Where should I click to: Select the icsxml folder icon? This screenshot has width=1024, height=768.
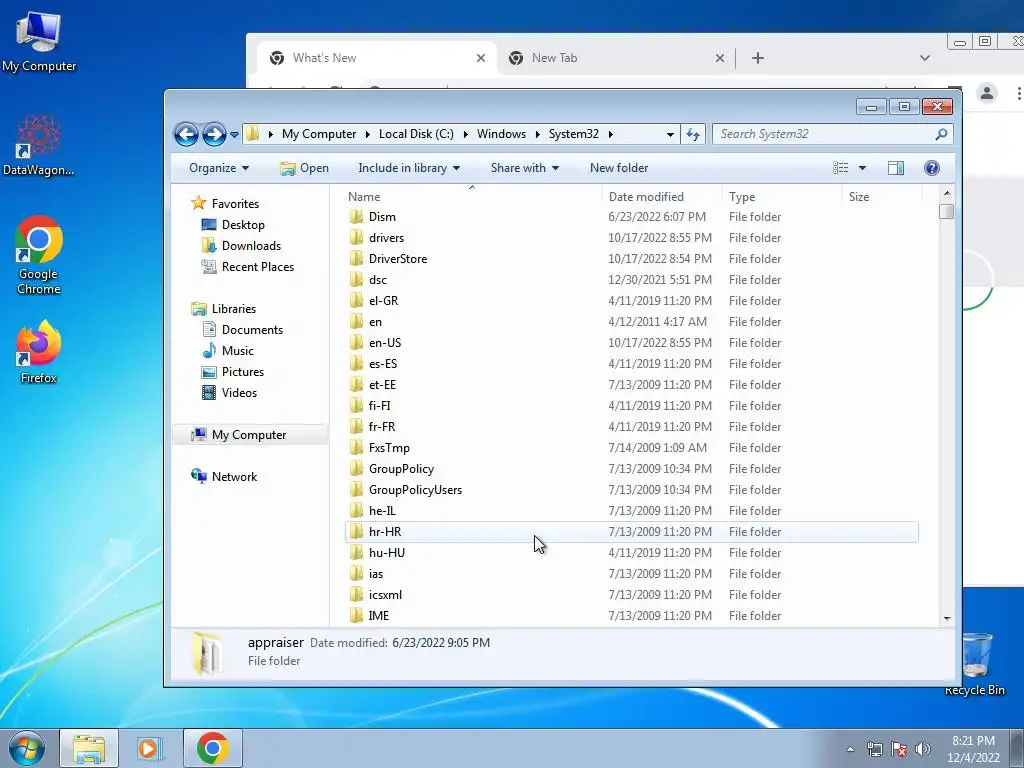[x=356, y=595]
